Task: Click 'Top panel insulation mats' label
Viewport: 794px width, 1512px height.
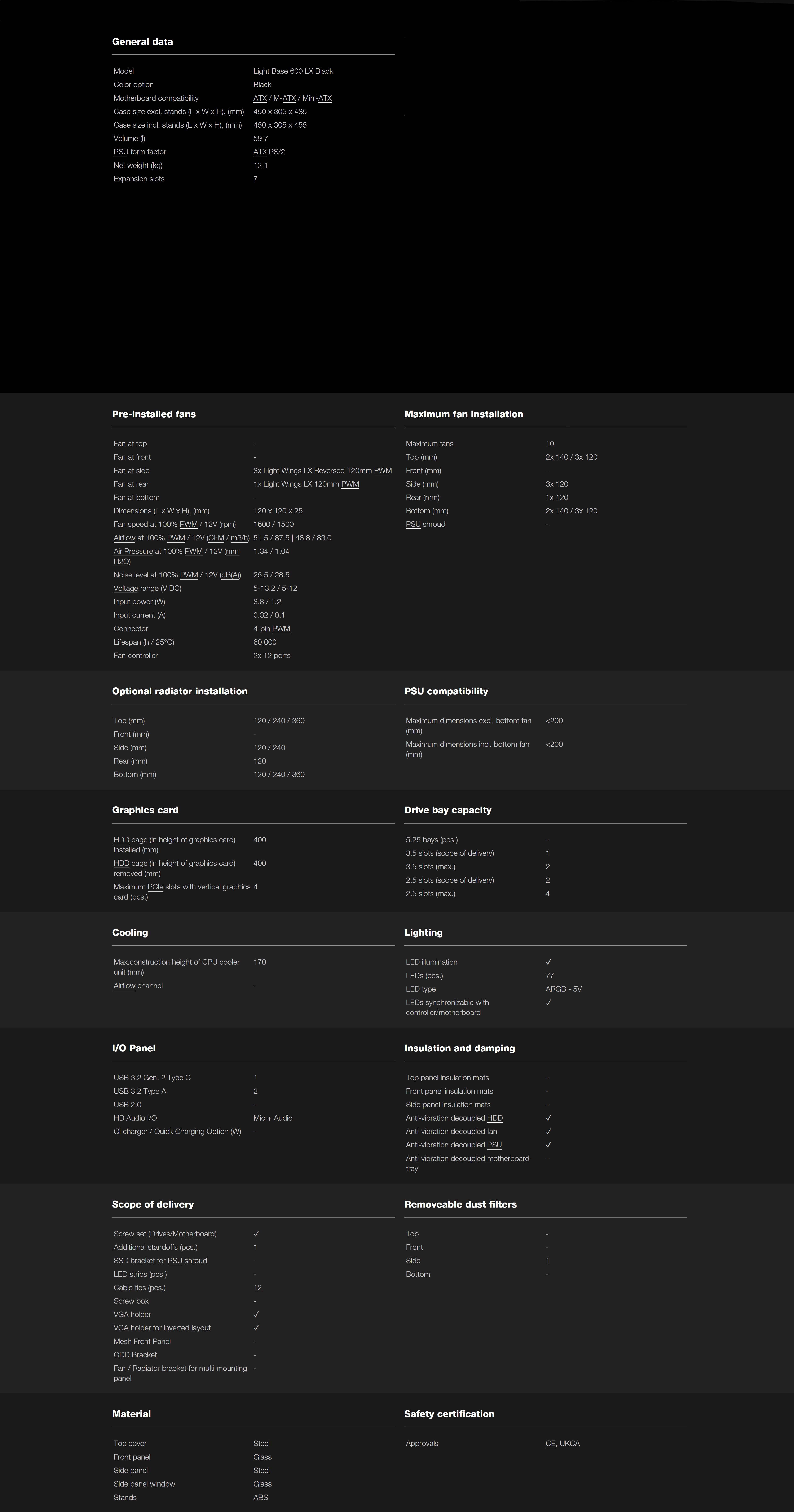Action: click(447, 1078)
